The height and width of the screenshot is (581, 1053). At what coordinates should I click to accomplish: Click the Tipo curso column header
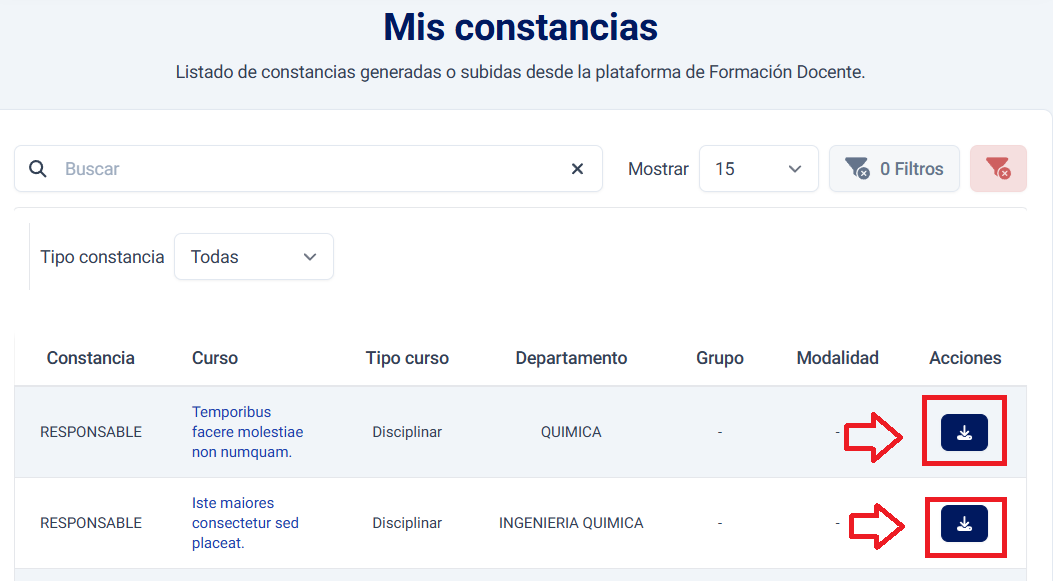tap(407, 358)
